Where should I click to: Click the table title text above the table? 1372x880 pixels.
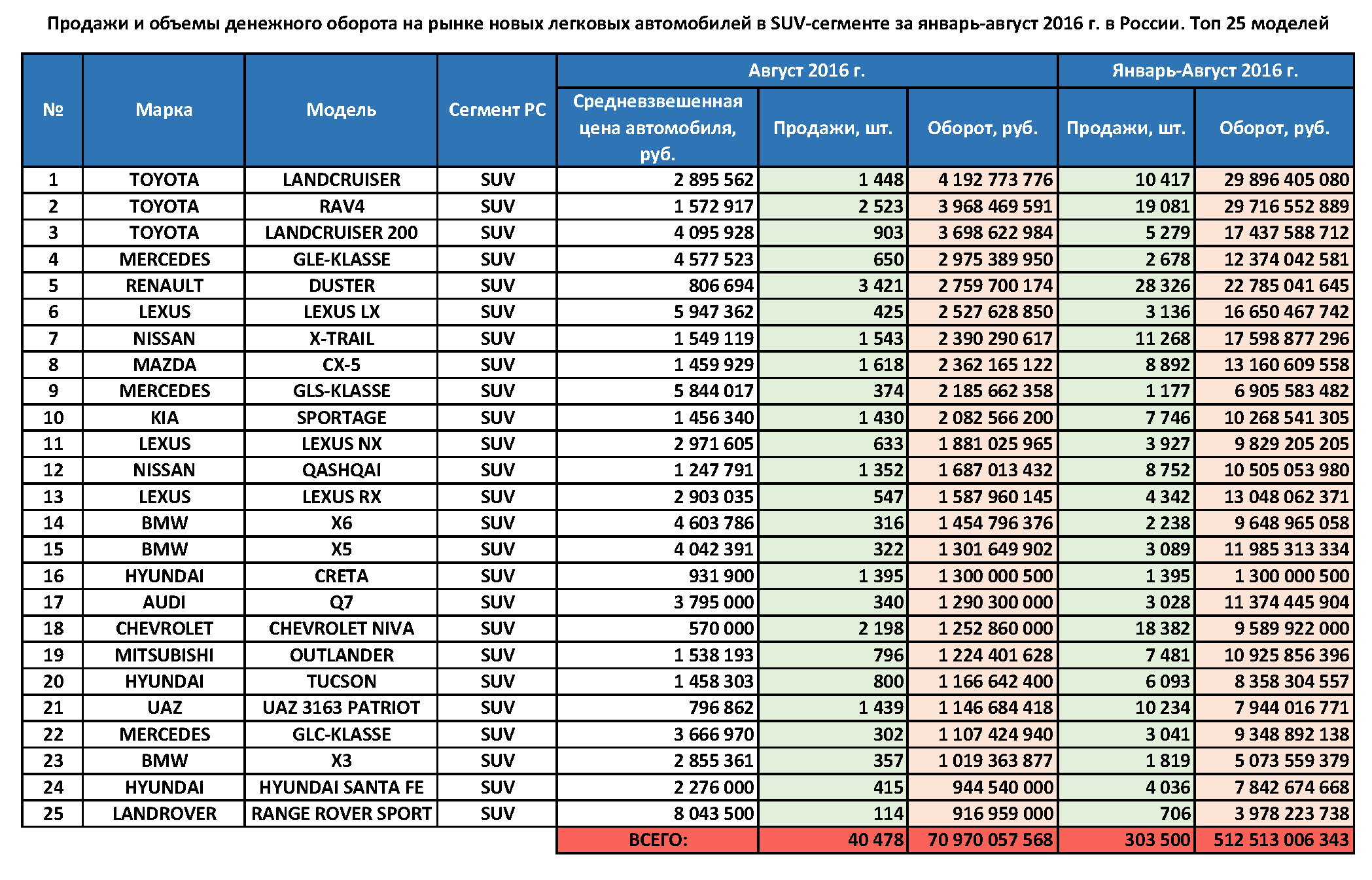coord(688,24)
